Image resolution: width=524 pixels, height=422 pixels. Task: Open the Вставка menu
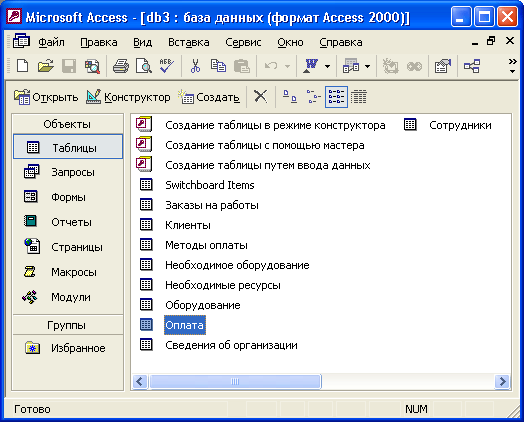(188, 42)
